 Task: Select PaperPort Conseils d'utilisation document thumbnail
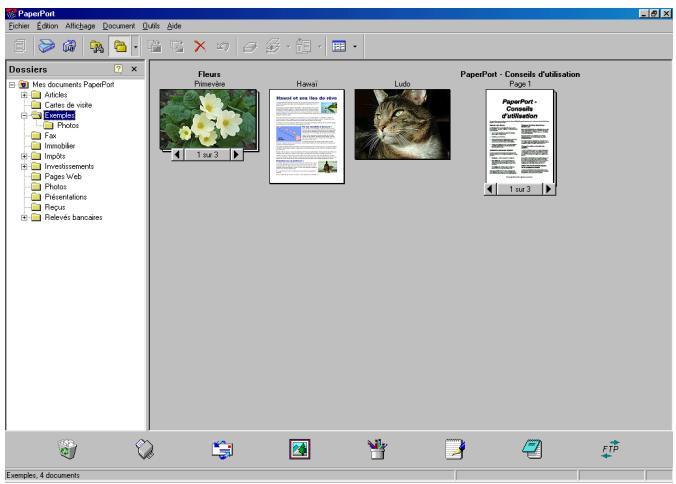(x=520, y=136)
